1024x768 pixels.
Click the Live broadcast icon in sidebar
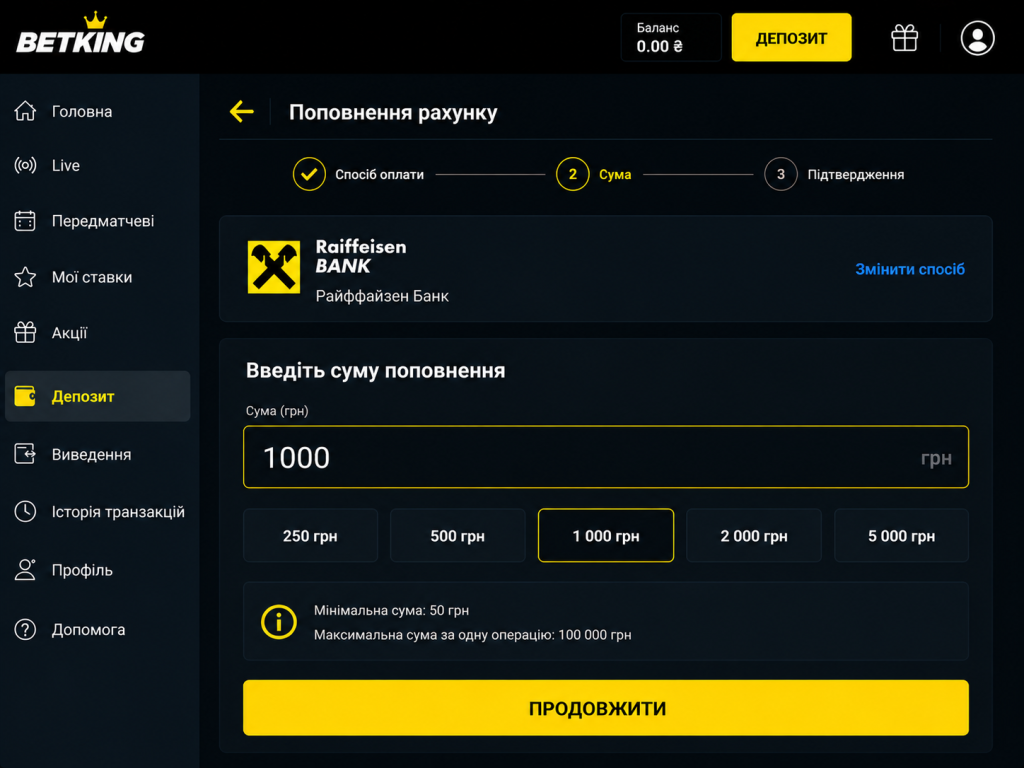point(25,165)
